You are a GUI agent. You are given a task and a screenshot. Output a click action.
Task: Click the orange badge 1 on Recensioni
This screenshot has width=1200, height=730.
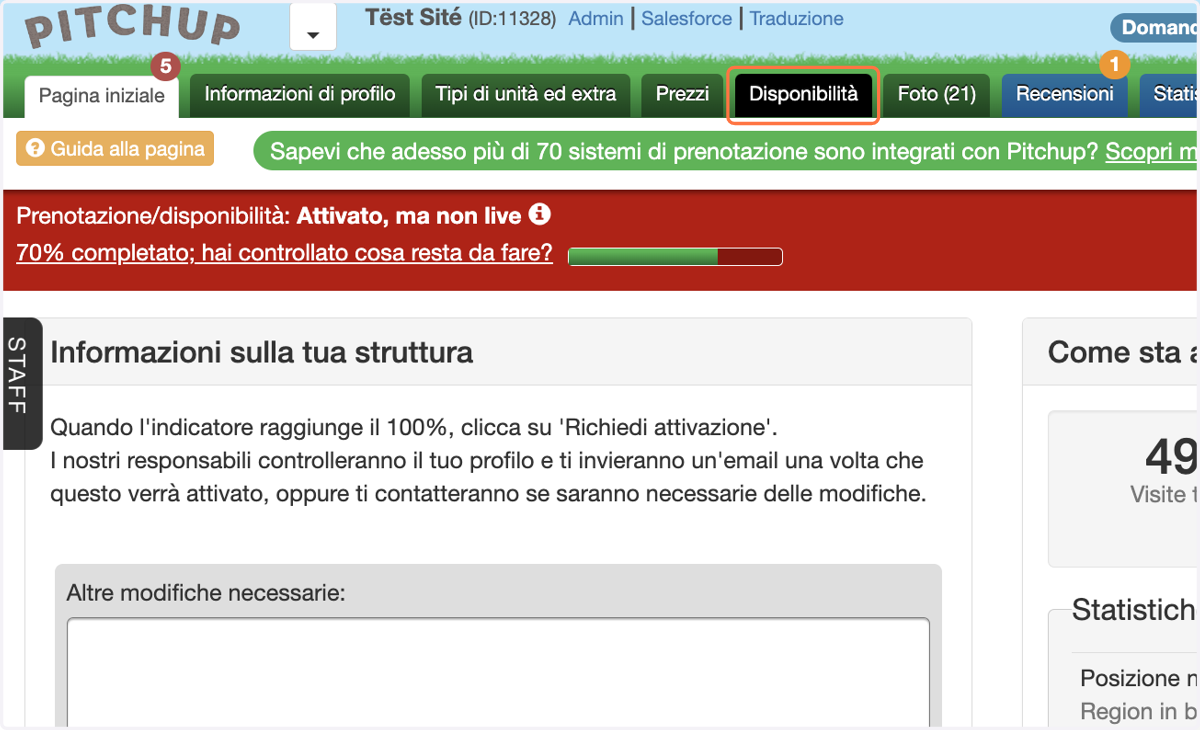1114,66
